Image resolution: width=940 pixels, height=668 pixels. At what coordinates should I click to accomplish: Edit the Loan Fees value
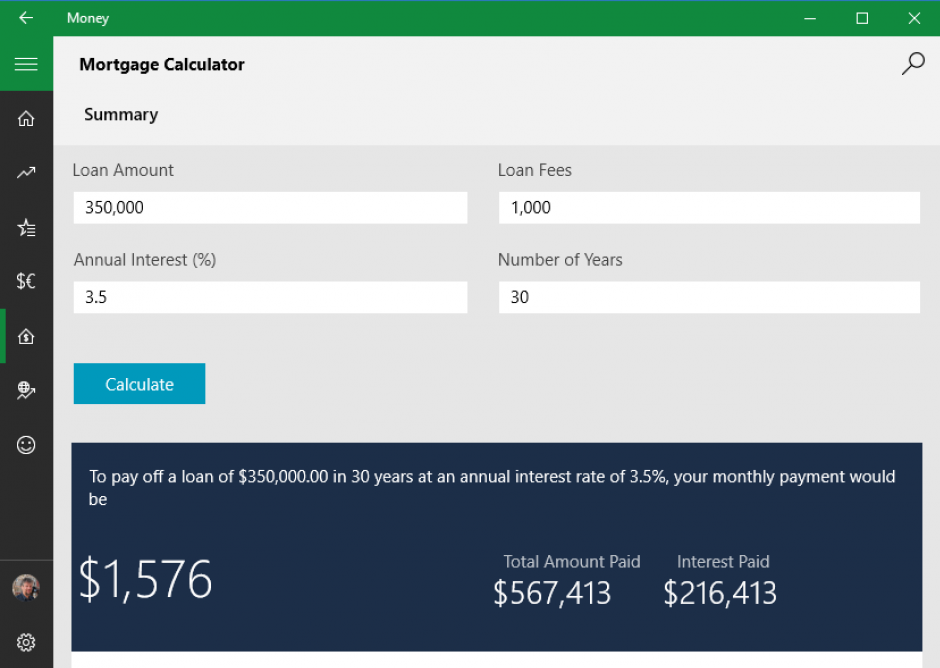tap(709, 207)
